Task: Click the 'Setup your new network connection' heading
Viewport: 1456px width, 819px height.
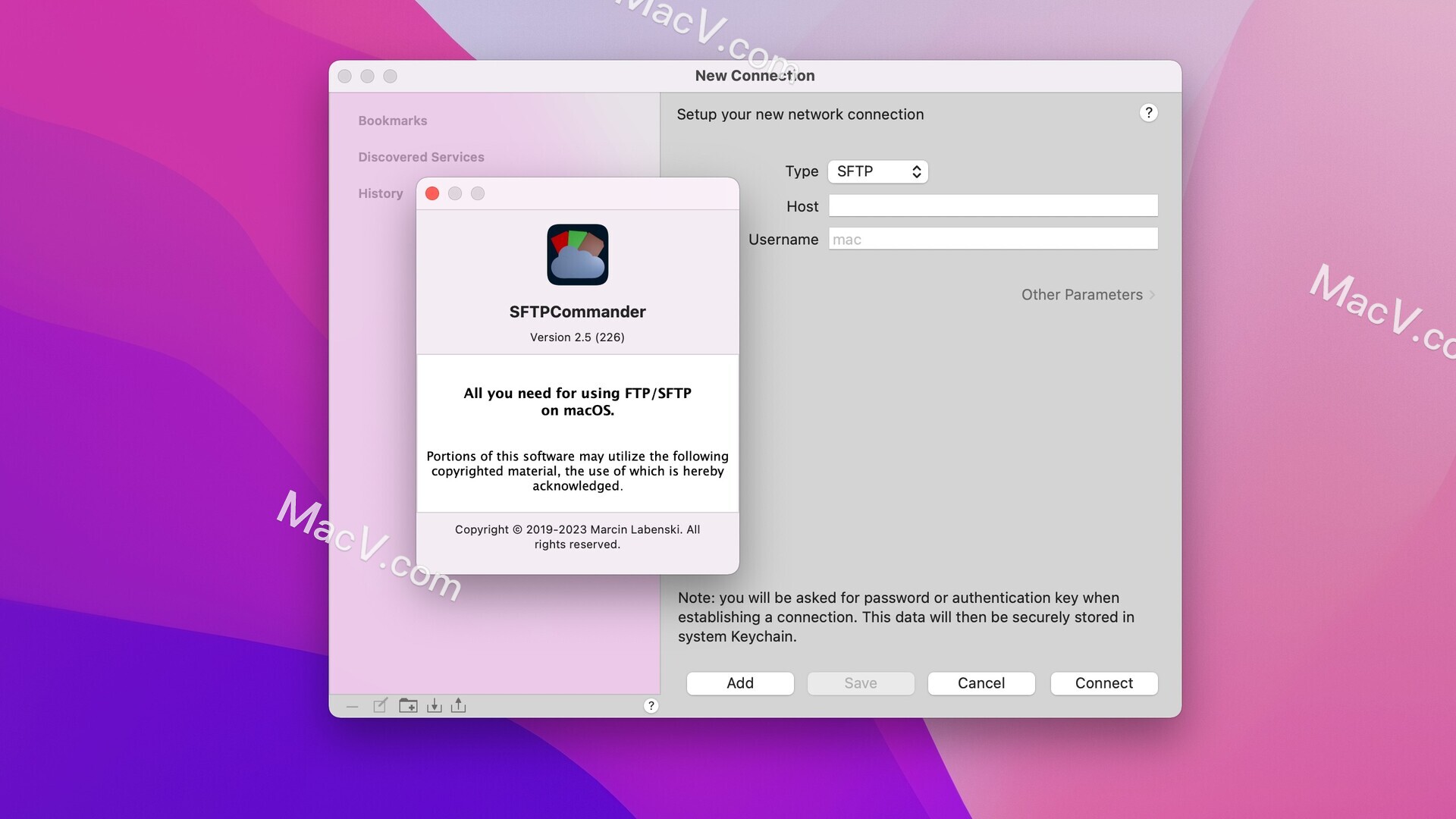Action: [x=800, y=115]
